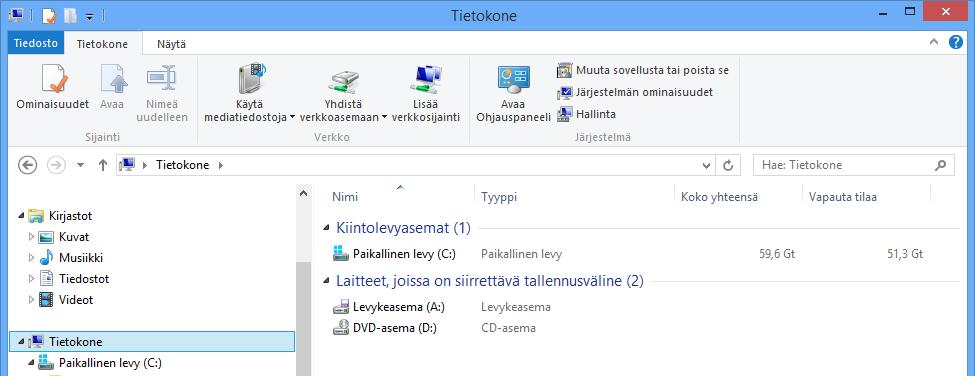Viewport: 975px width, 376px height.
Task: Click Hallinta in ribbon
Action: tap(586, 114)
